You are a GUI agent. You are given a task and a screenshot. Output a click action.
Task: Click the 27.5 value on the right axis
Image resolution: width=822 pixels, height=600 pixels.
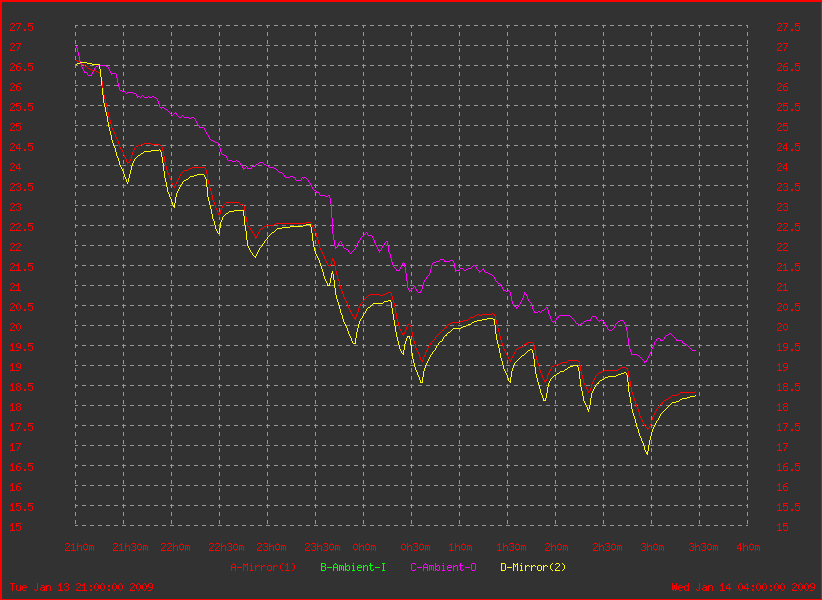[x=788, y=27]
